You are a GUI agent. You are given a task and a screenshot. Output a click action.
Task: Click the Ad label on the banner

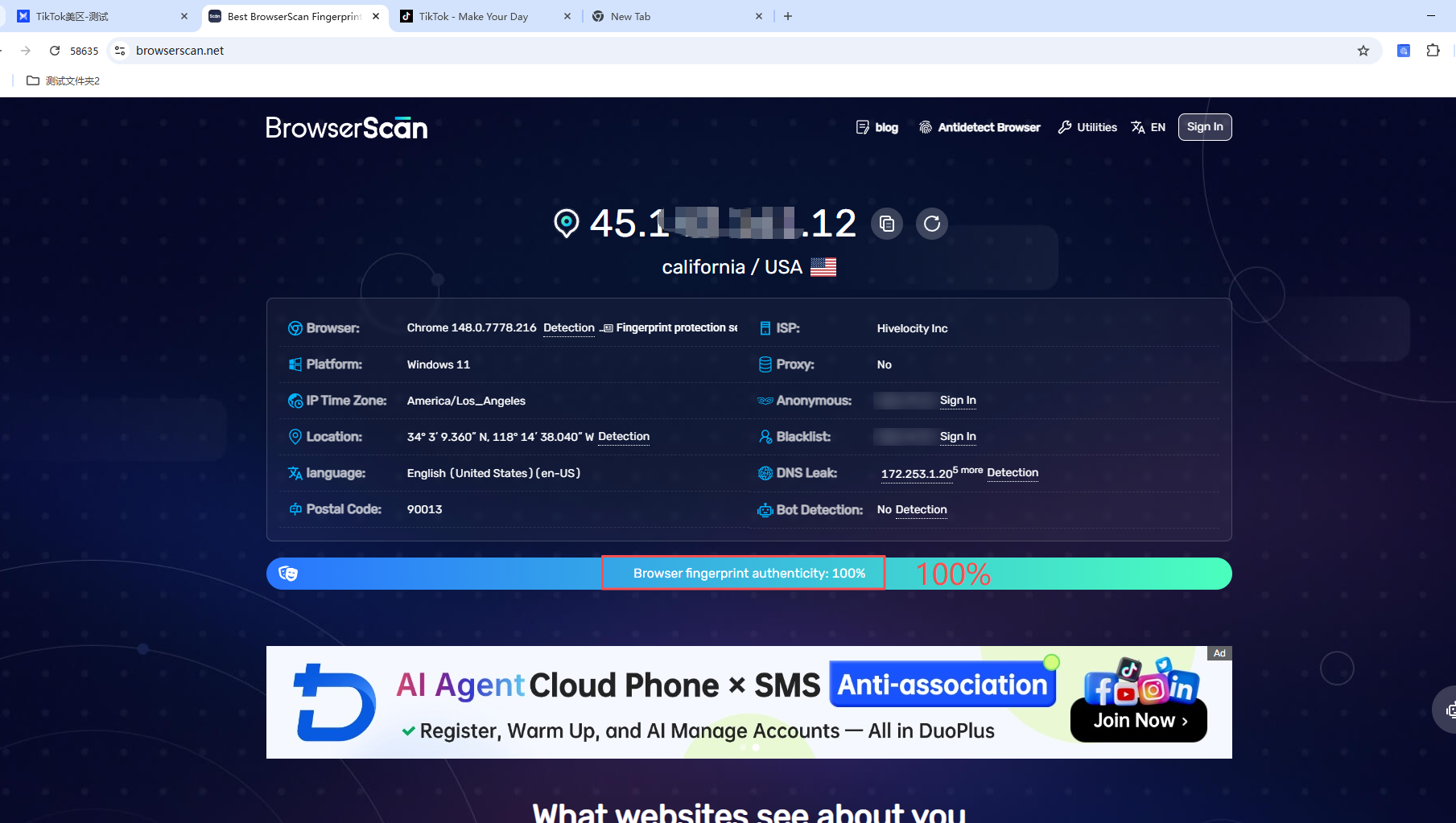(1219, 653)
